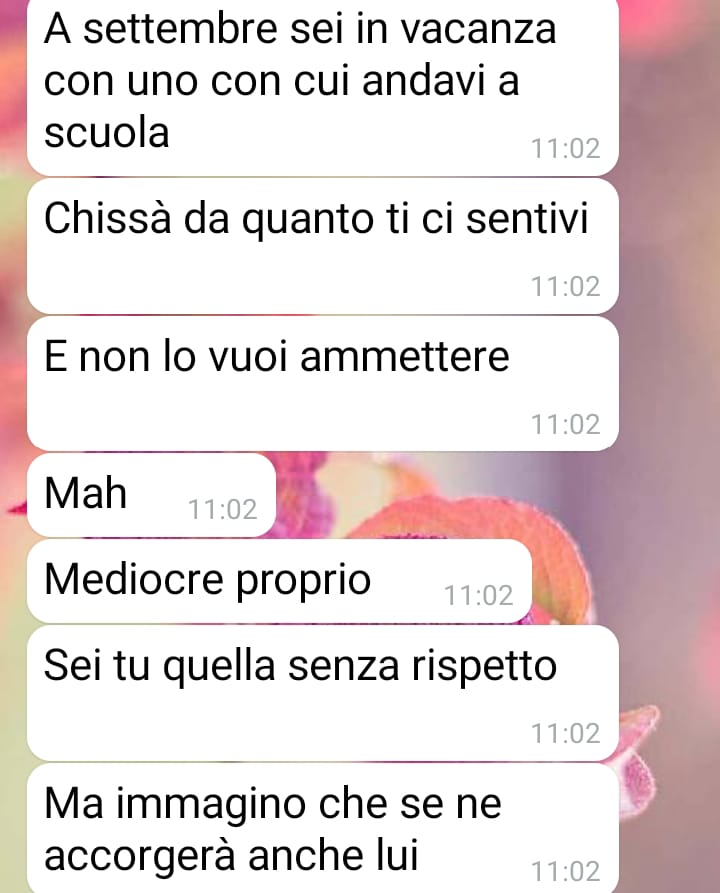Click the timestamp under 'Sei tu quella senza rispetto'
720x893 pixels.
[x=566, y=734]
